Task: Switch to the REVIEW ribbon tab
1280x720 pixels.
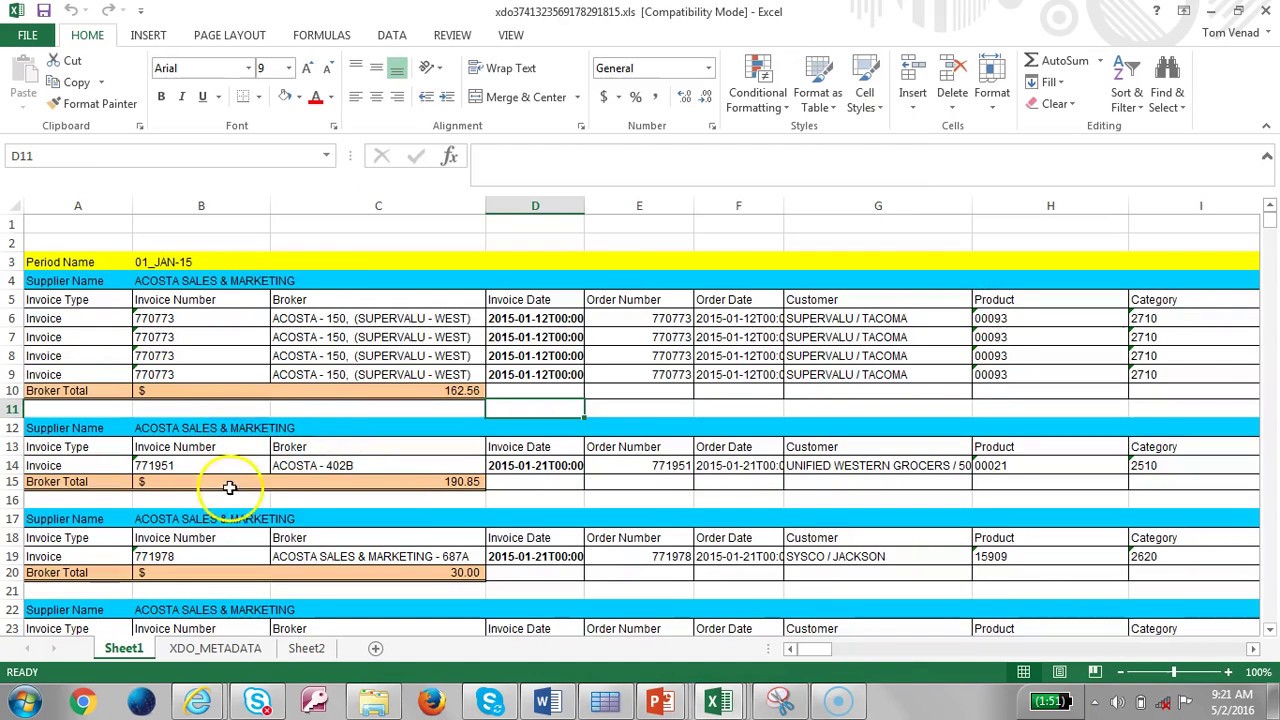Action: click(452, 35)
